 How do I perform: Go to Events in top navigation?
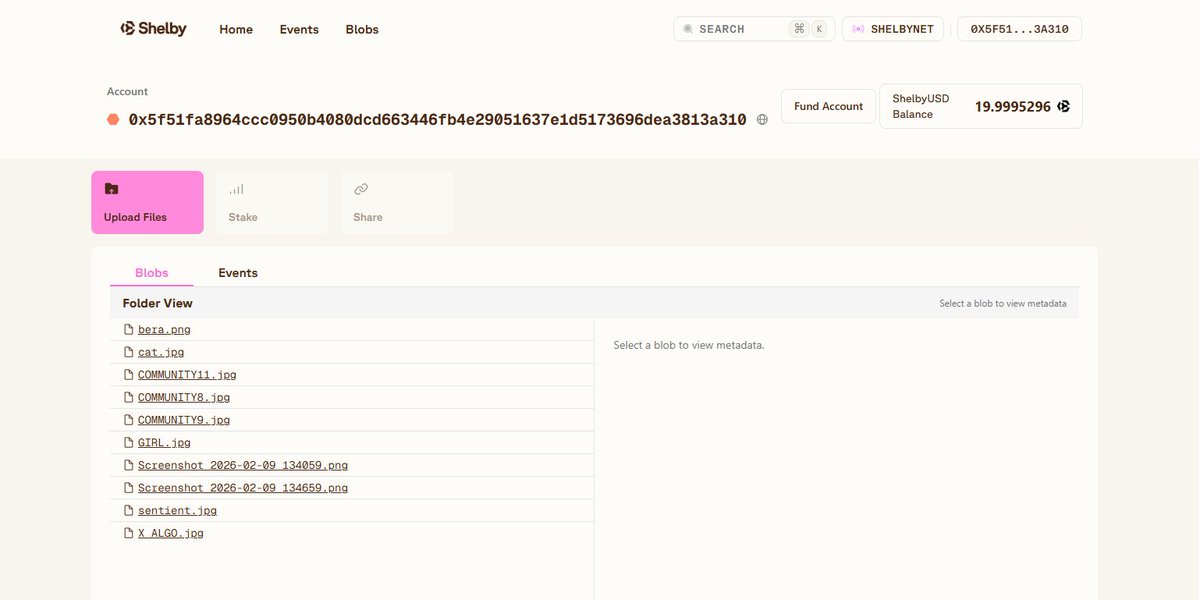[x=299, y=30]
